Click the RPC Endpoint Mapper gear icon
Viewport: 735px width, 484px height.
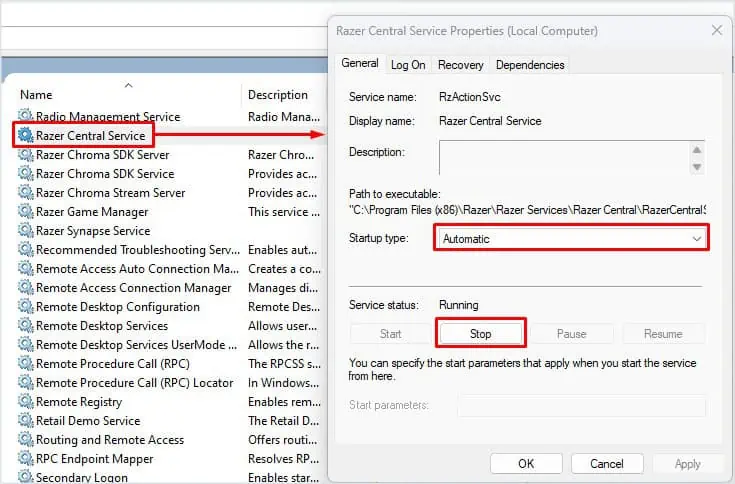[26, 459]
